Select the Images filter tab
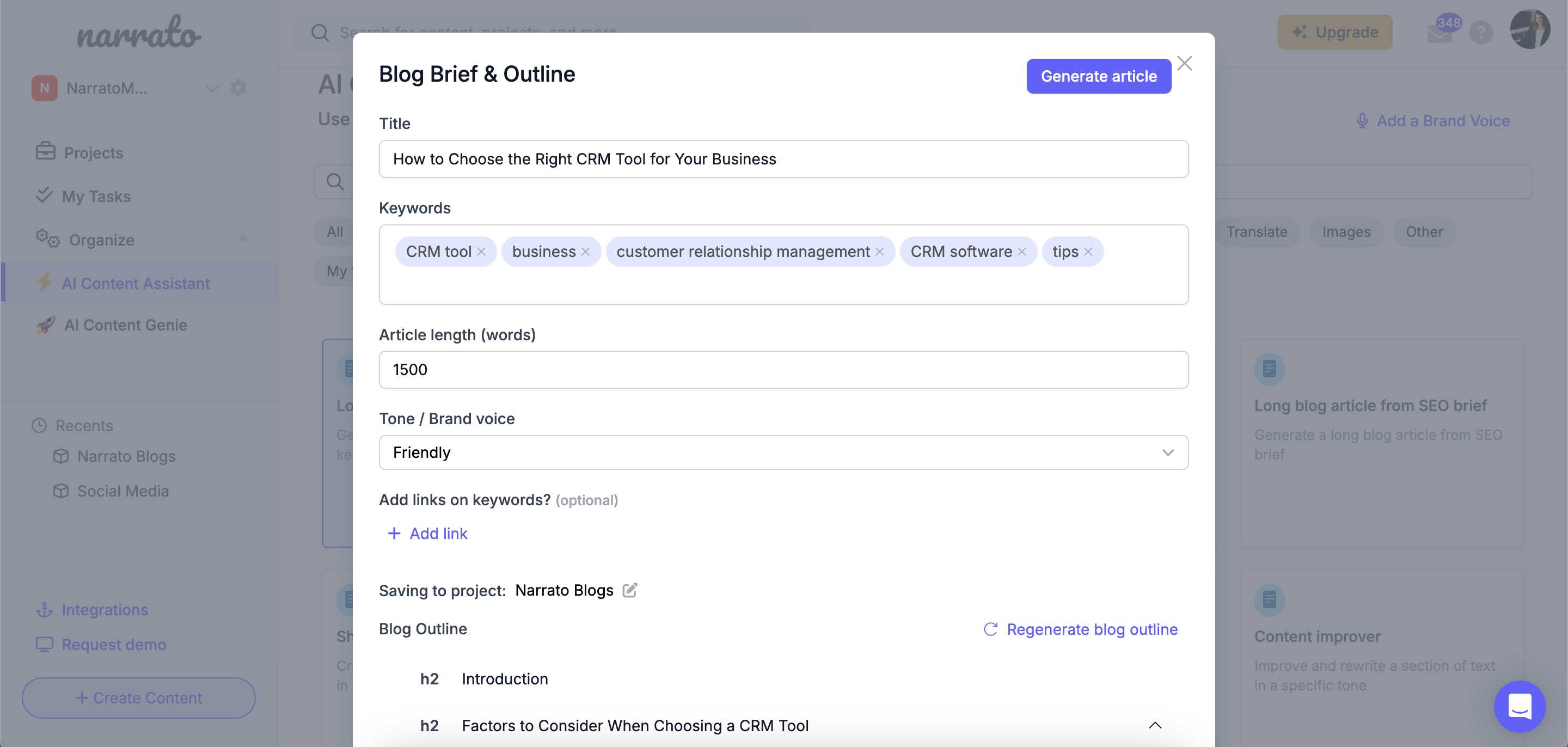This screenshot has width=1568, height=747. [1346, 232]
